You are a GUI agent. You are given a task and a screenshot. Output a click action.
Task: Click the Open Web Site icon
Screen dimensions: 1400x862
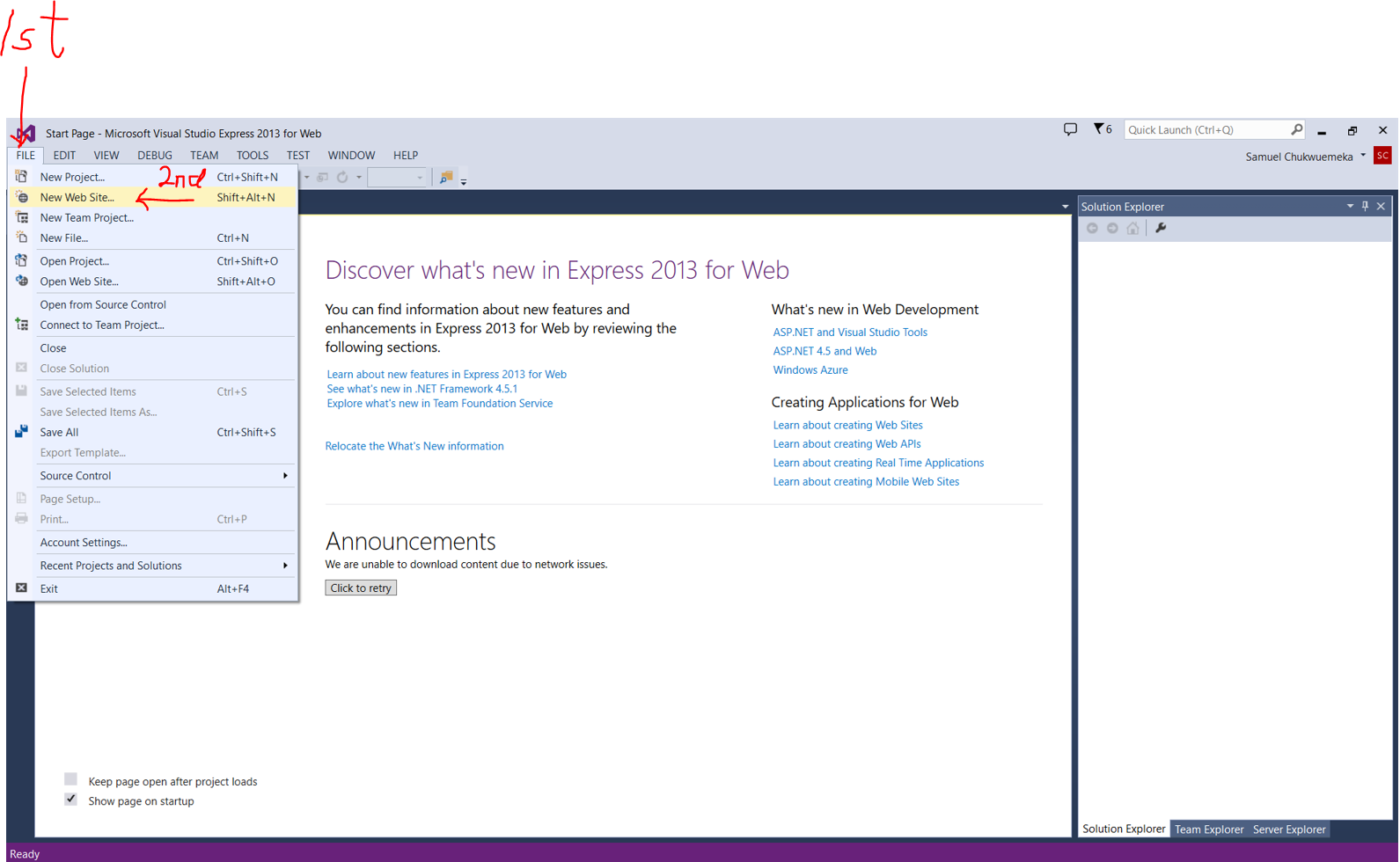click(21, 281)
